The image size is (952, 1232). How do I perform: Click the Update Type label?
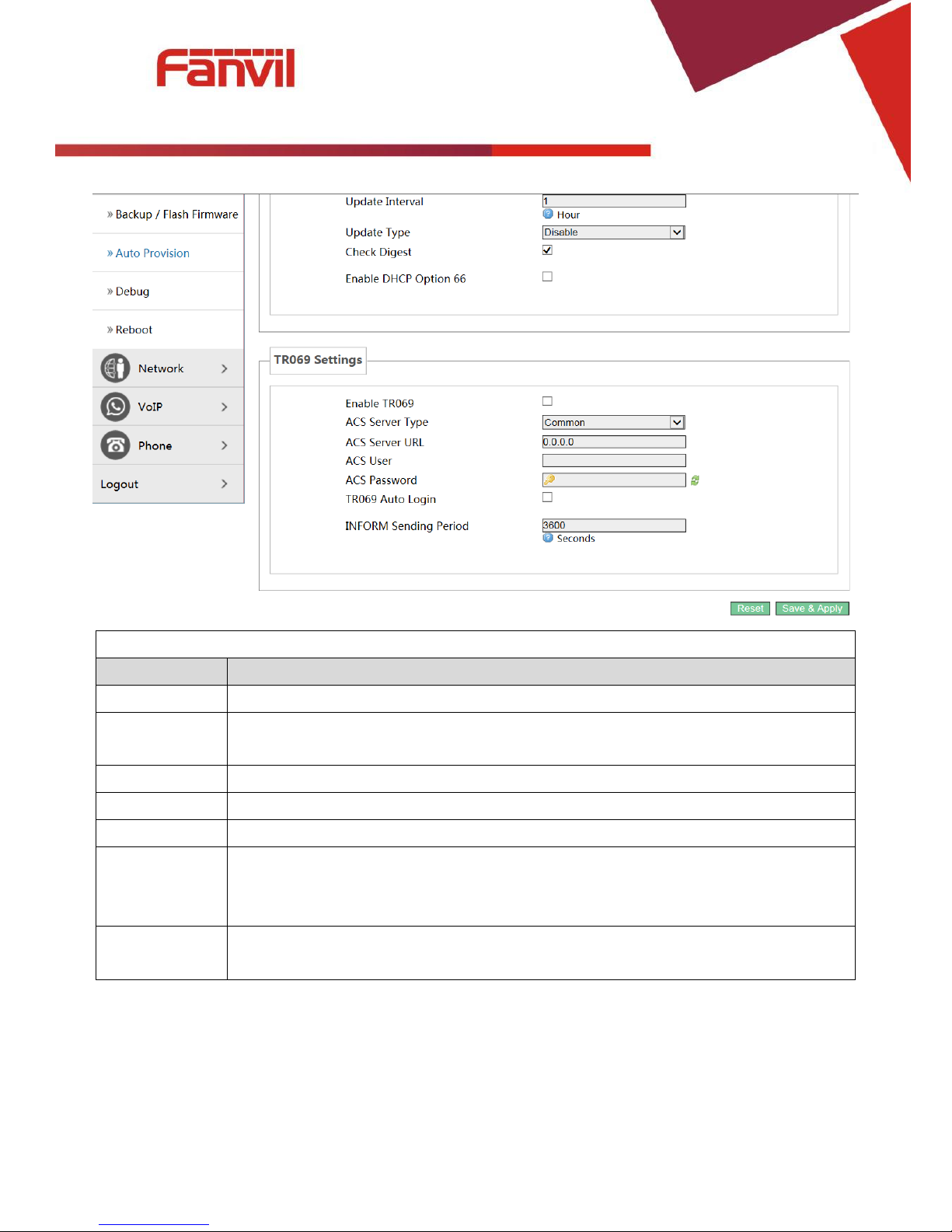[x=378, y=232]
